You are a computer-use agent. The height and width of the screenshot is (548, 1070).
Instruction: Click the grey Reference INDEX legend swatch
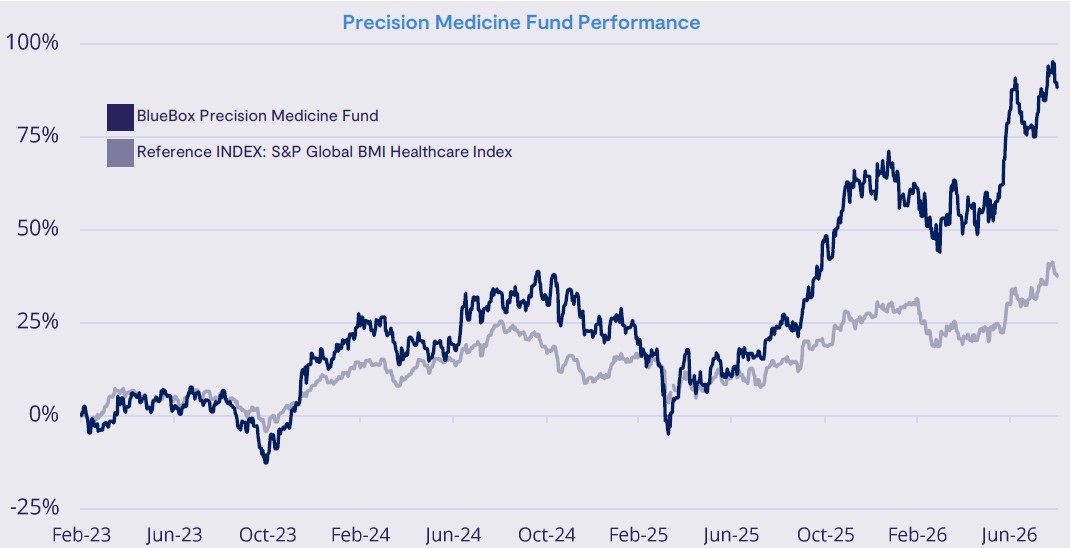(x=120, y=153)
